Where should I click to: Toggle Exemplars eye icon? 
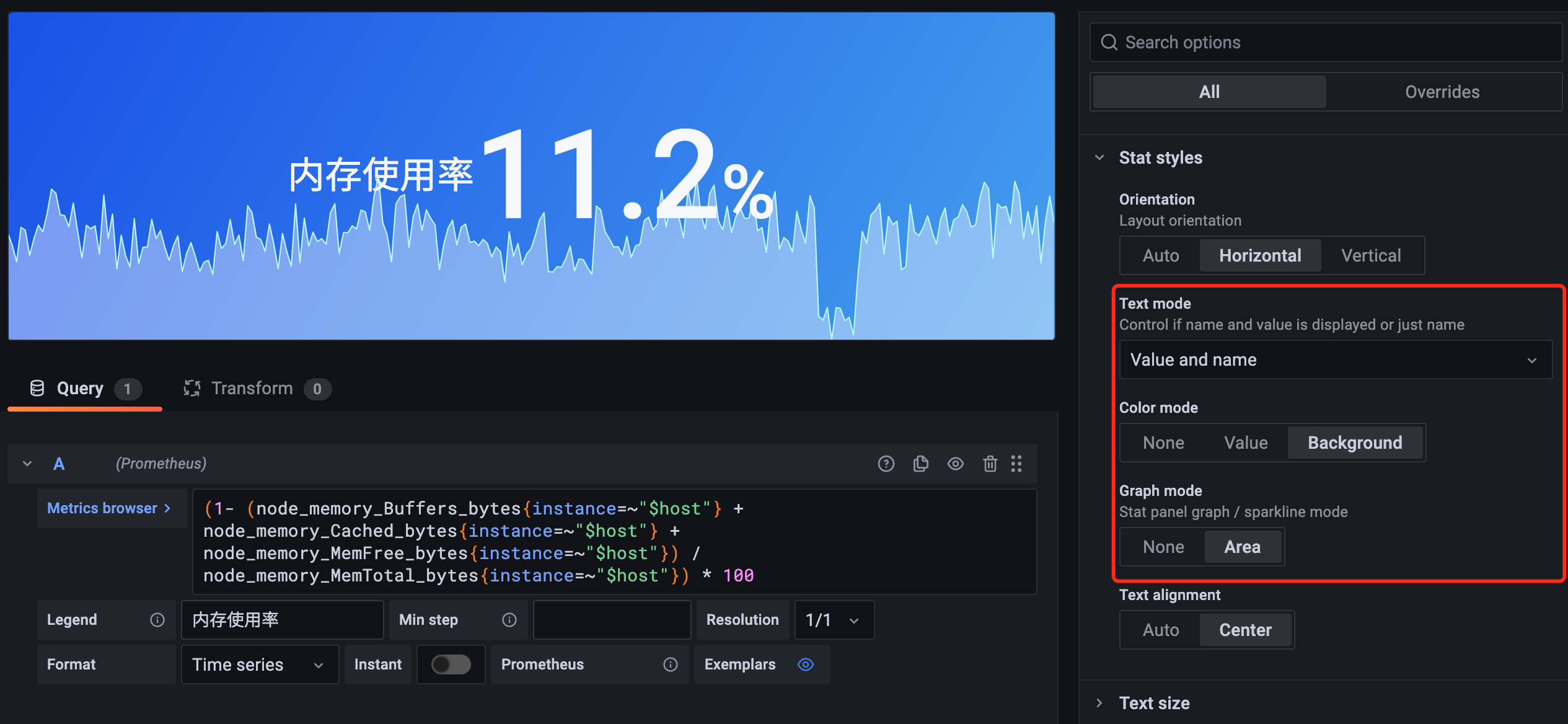pyautogui.click(x=805, y=664)
